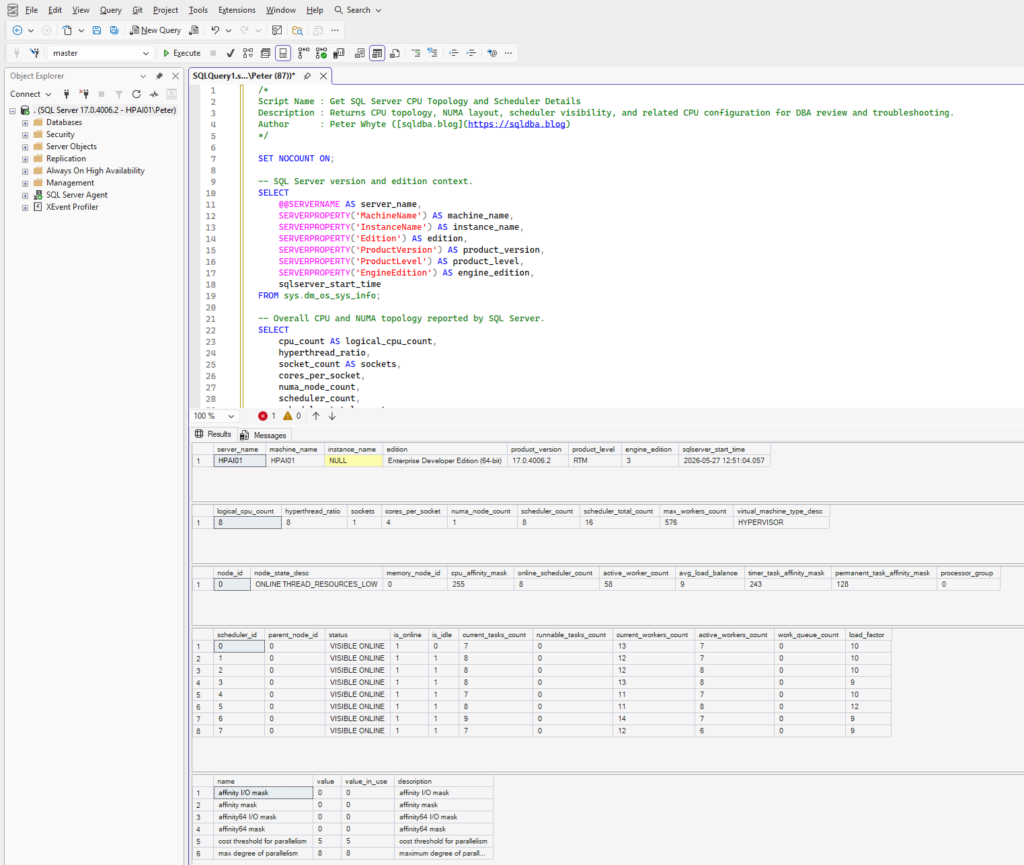Uncomment the selected lines
Screen dimensions: 1024x865
point(432,53)
